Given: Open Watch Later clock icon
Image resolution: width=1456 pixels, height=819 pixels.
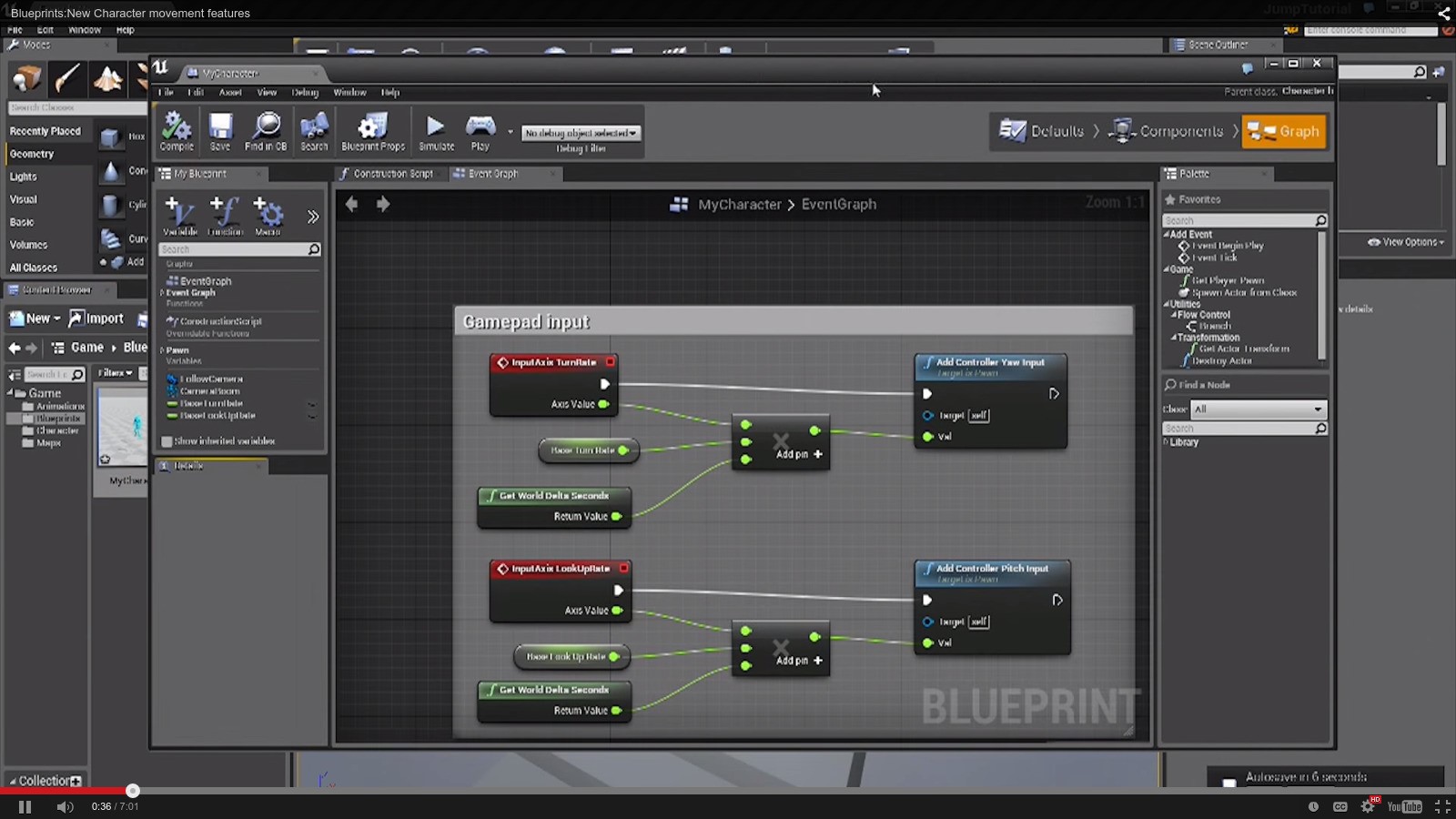Looking at the screenshot, I should (1313, 806).
